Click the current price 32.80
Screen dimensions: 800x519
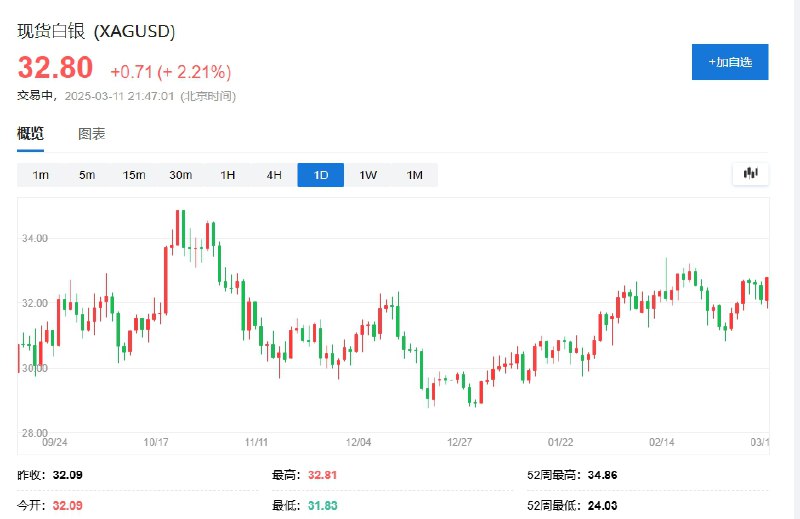point(55,67)
